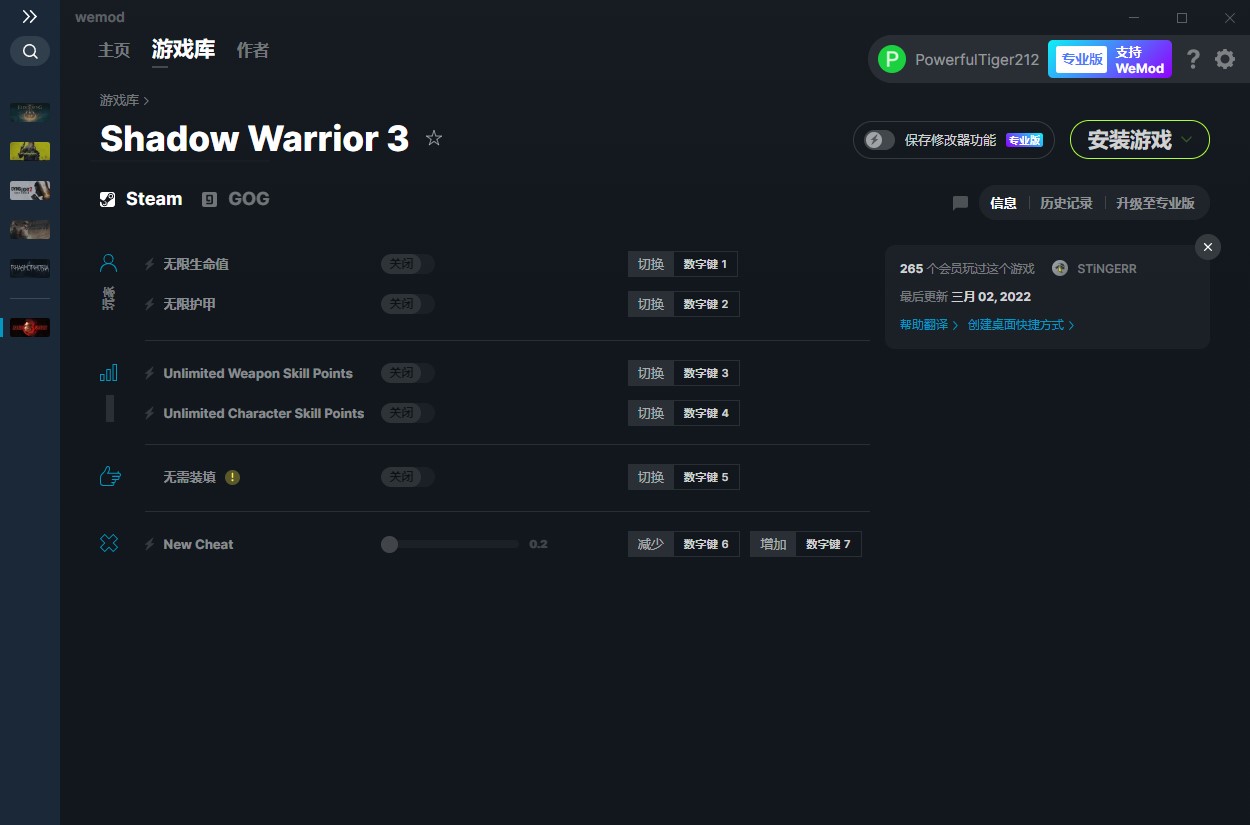Click 切换 button for 无限生命值
This screenshot has width=1250, height=825.
[x=651, y=264]
